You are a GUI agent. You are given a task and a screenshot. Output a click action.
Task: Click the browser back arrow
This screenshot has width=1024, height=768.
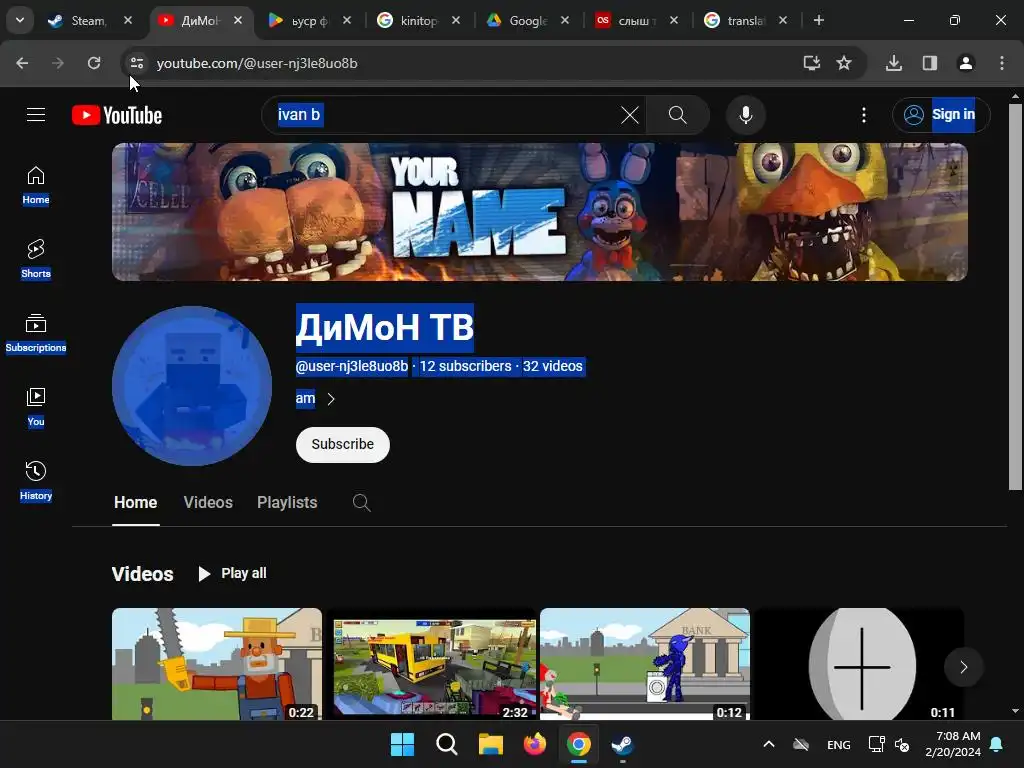point(22,63)
